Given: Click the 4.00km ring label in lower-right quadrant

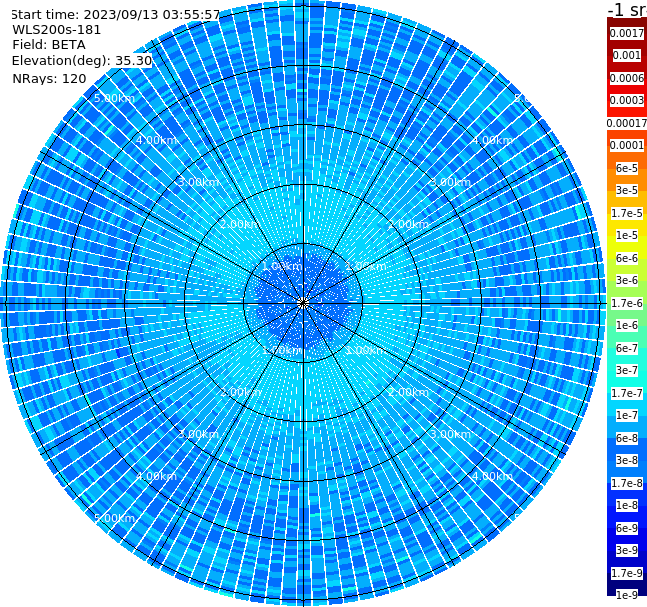Looking at the screenshot, I should coord(492,476).
